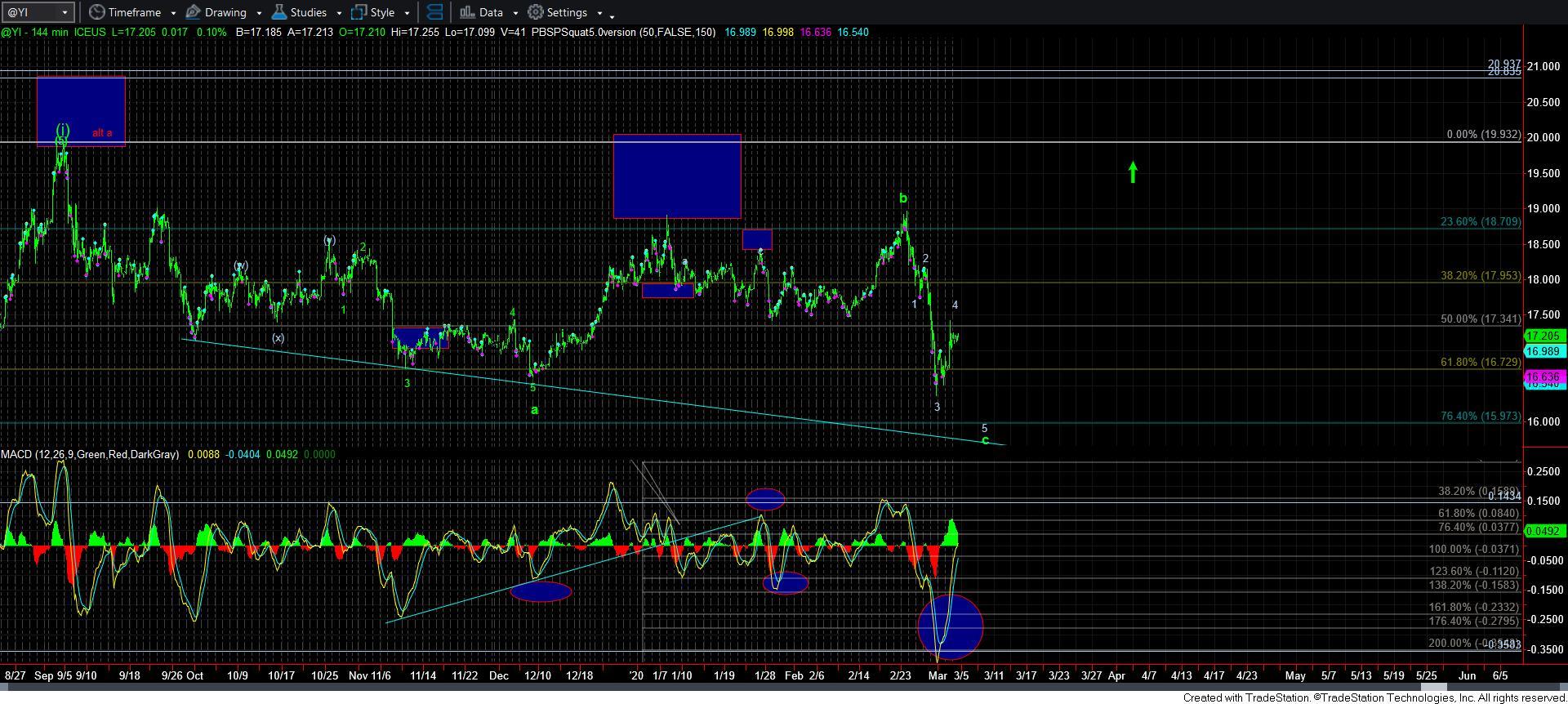Click the 38.20% (17.953) Fibonacci label

[x=1481, y=276]
